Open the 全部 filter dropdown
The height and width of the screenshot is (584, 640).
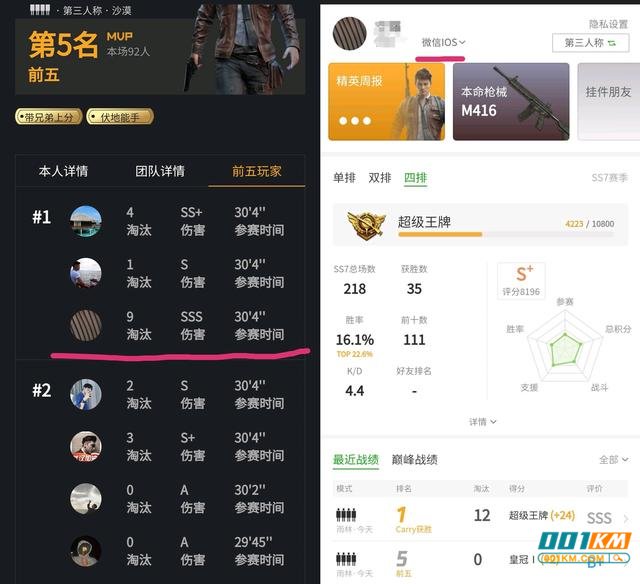point(613,460)
